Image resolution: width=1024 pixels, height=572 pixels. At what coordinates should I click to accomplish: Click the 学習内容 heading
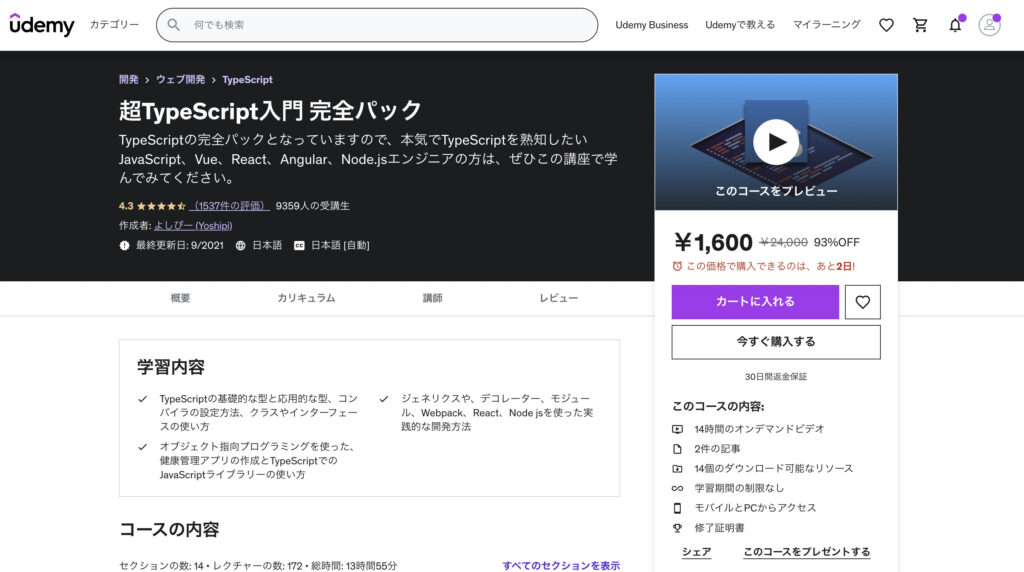click(171, 367)
